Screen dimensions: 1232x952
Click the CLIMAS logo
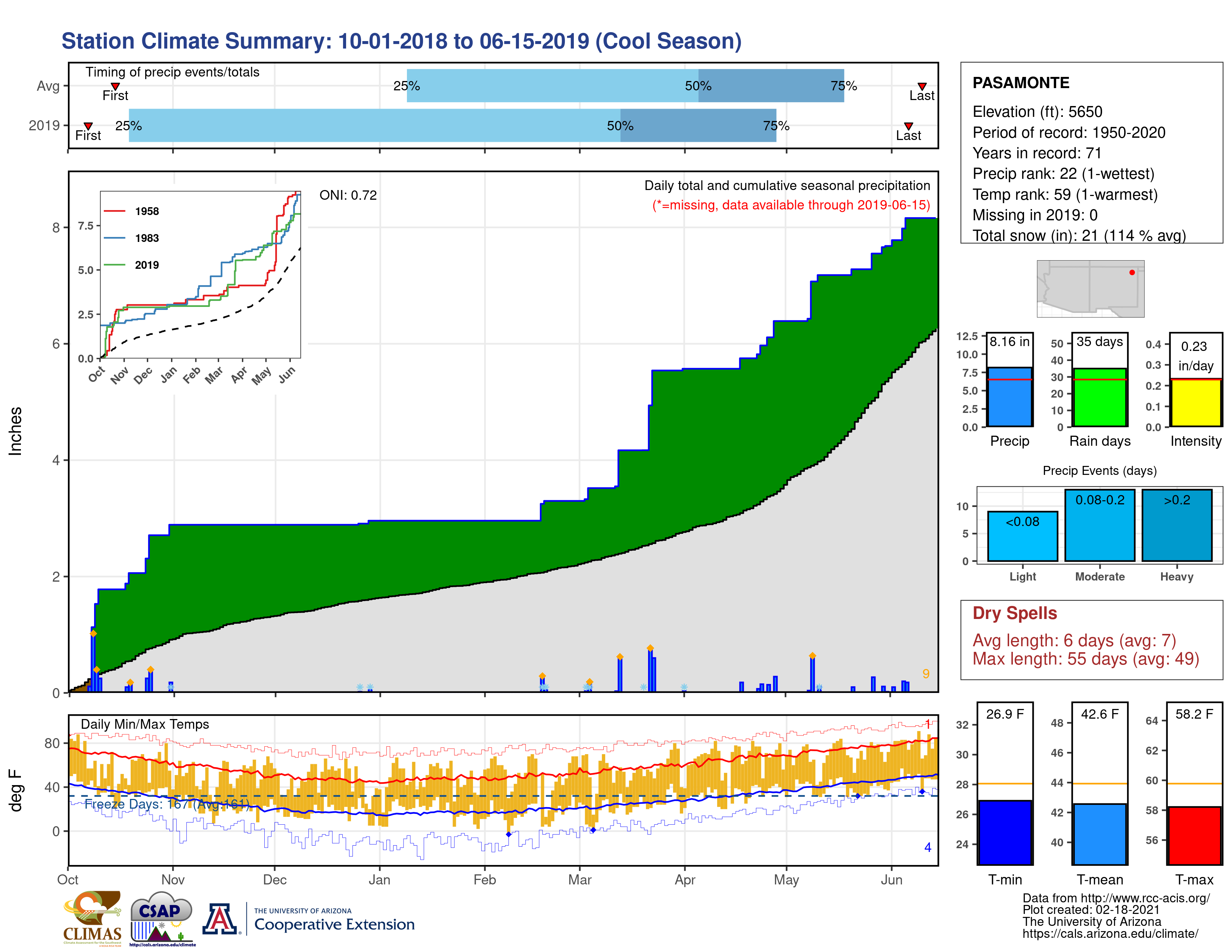click(93, 918)
